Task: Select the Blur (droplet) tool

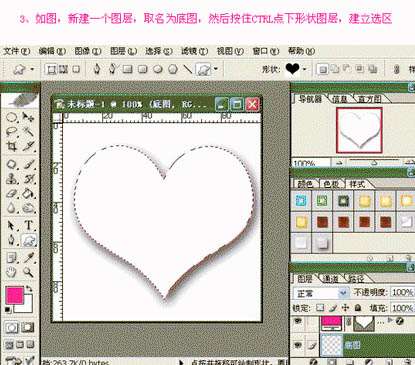Action: 12,208
